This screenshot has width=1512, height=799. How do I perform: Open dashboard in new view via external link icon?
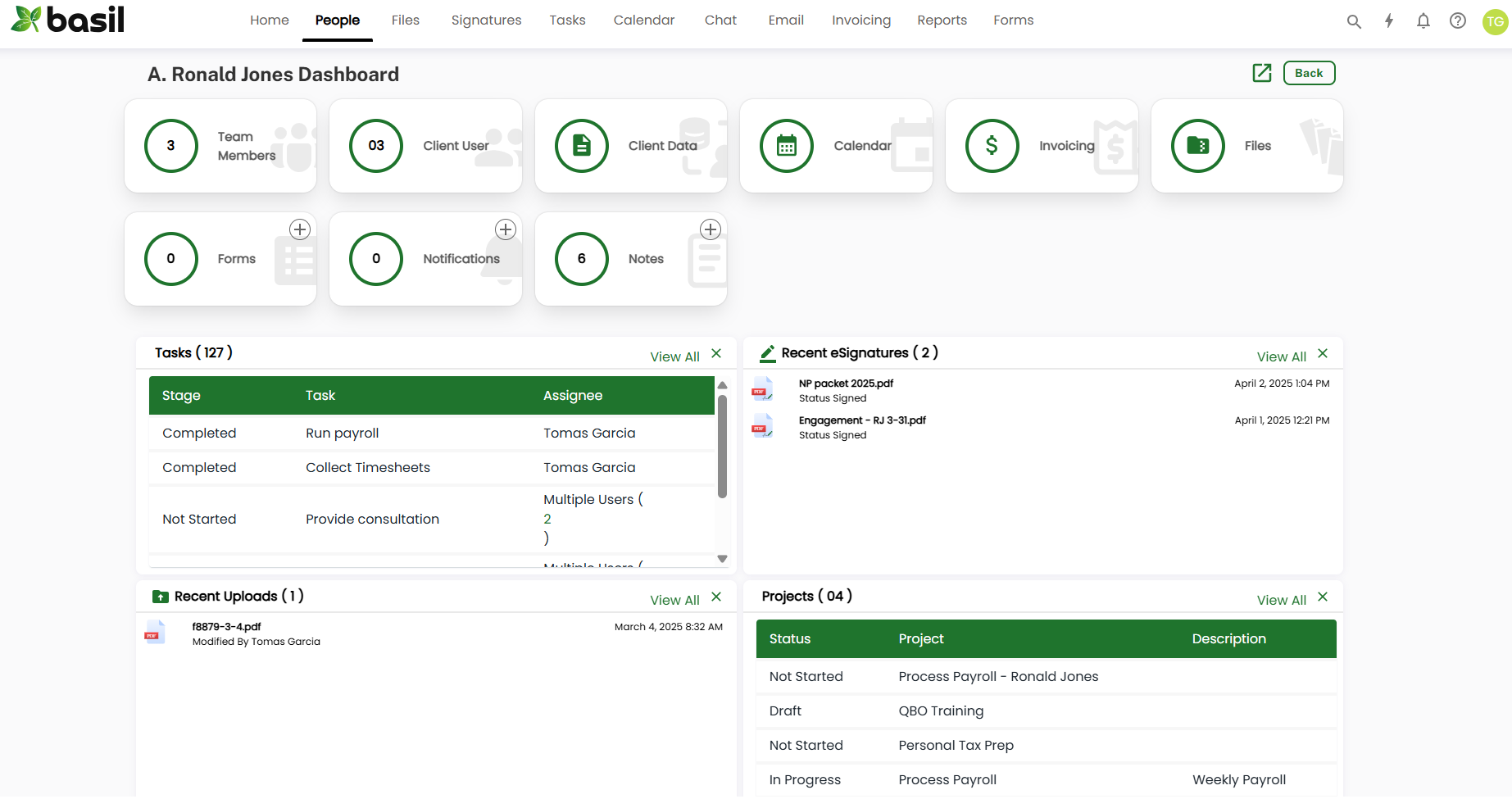point(1261,73)
